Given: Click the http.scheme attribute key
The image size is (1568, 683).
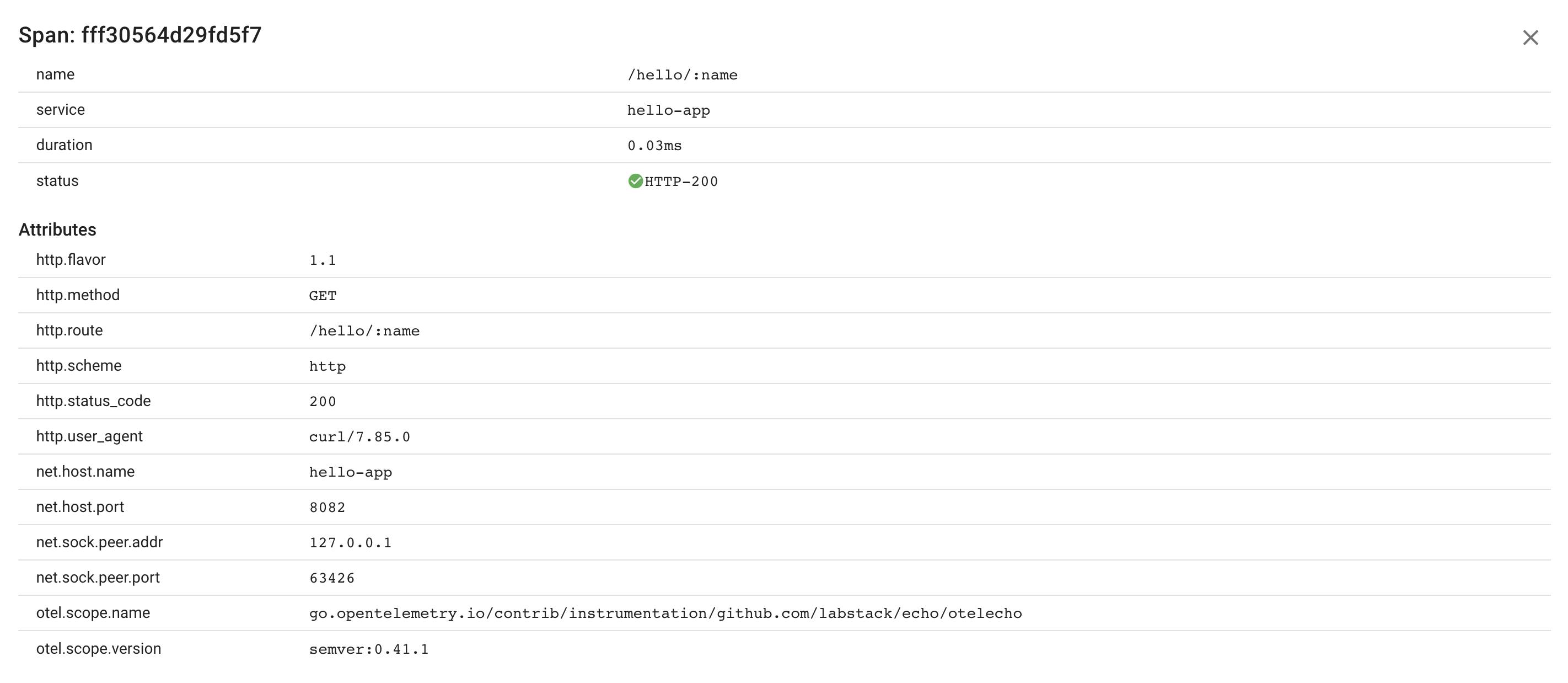Looking at the screenshot, I should [x=78, y=366].
